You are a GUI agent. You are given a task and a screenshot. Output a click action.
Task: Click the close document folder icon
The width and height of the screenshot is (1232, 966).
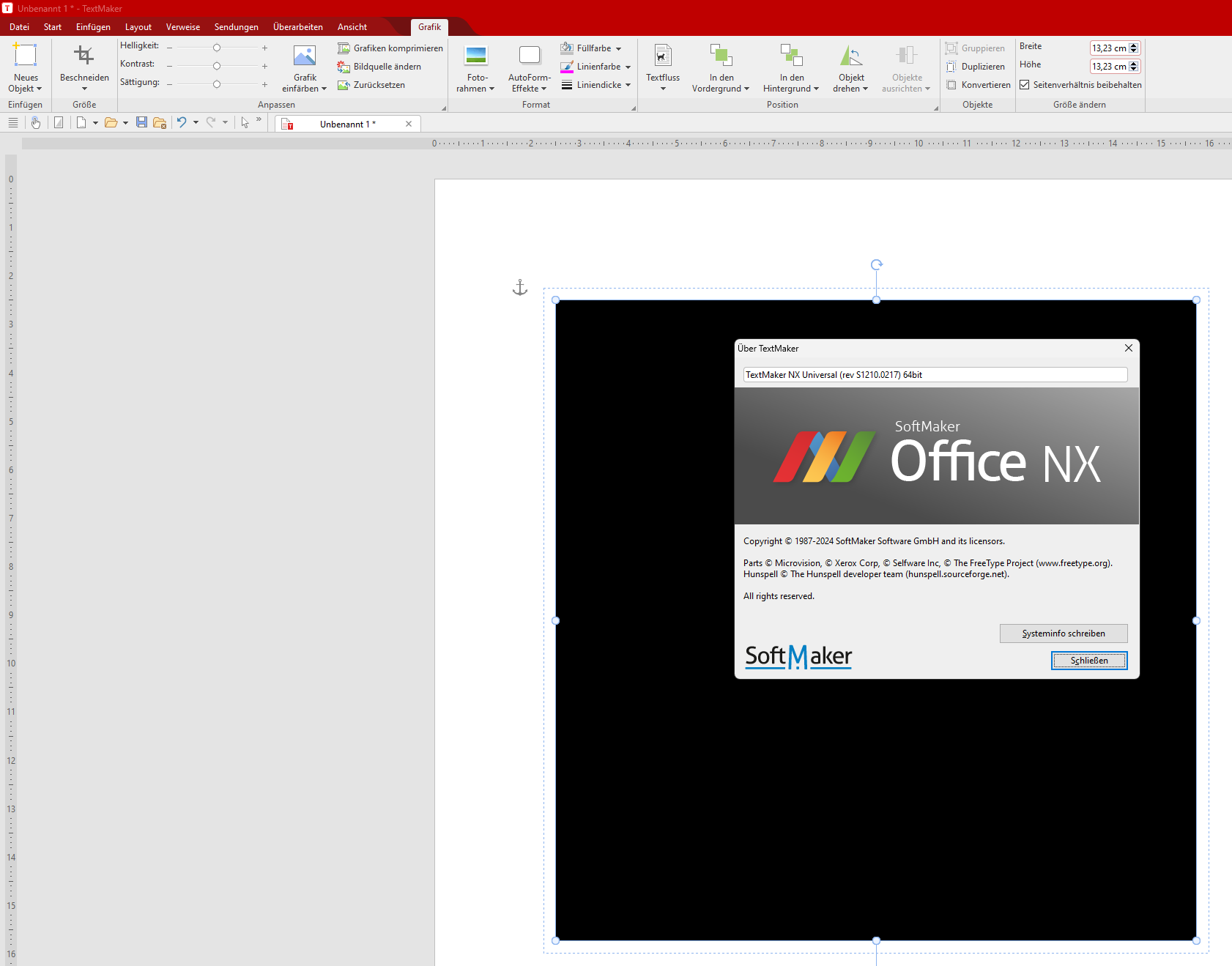click(x=160, y=123)
